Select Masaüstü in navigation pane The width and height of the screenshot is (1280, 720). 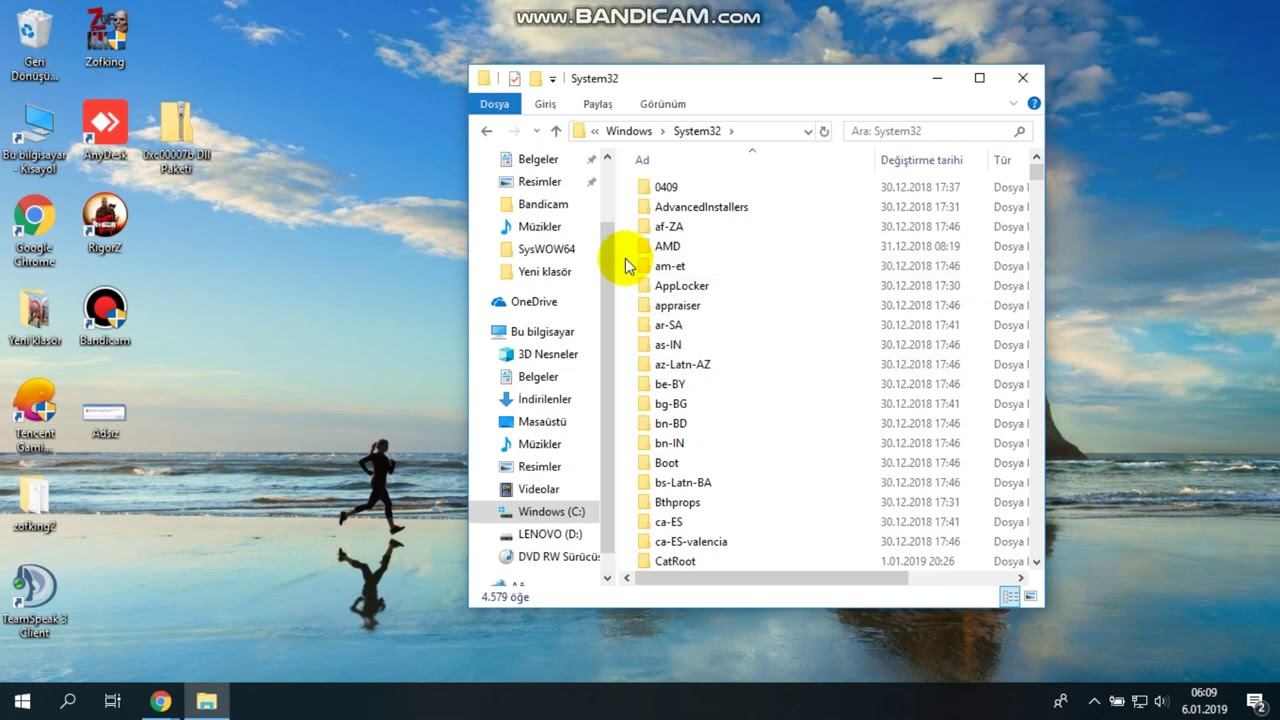tap(542, 422)
